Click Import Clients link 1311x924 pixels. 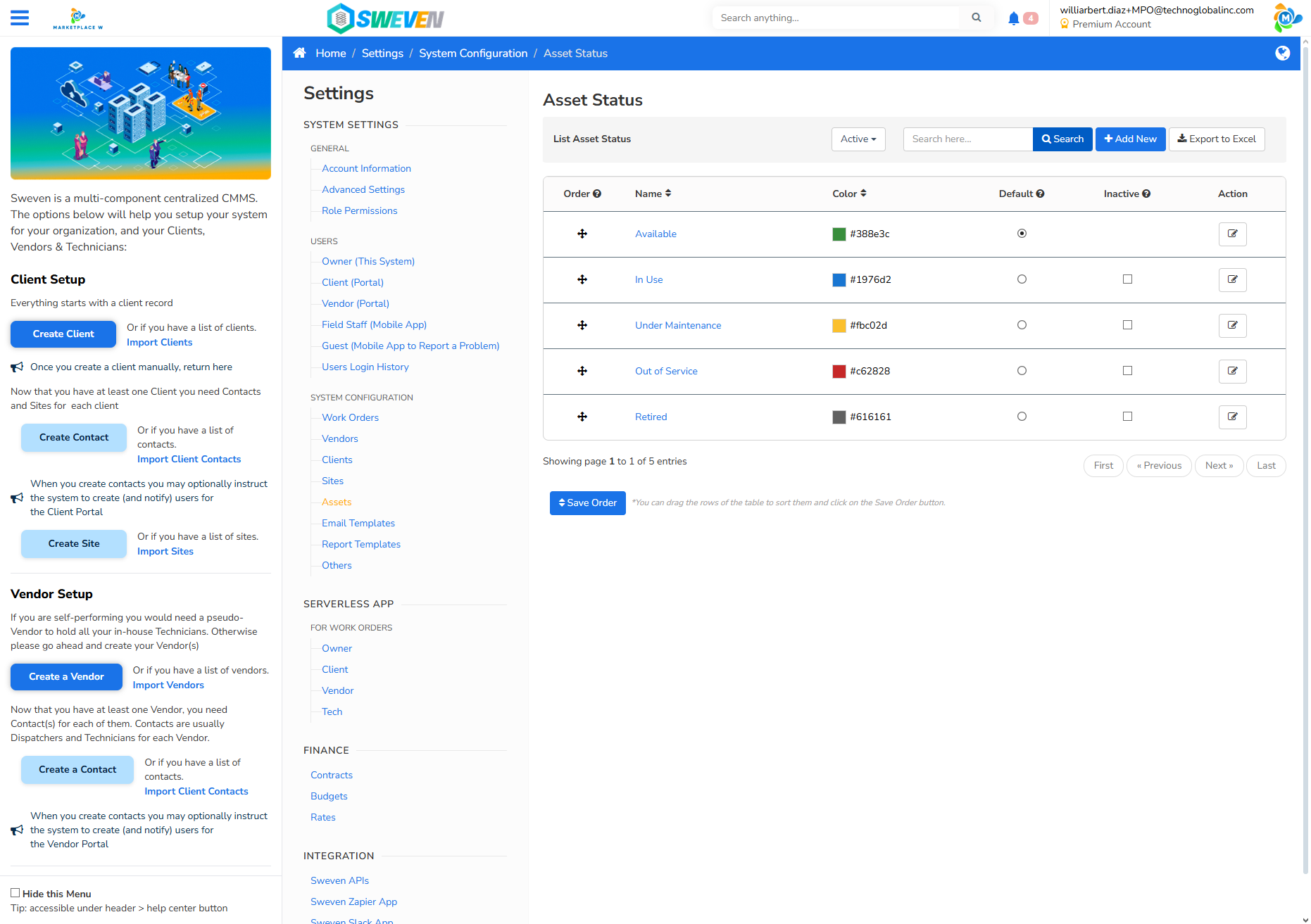tap(159, 342)
